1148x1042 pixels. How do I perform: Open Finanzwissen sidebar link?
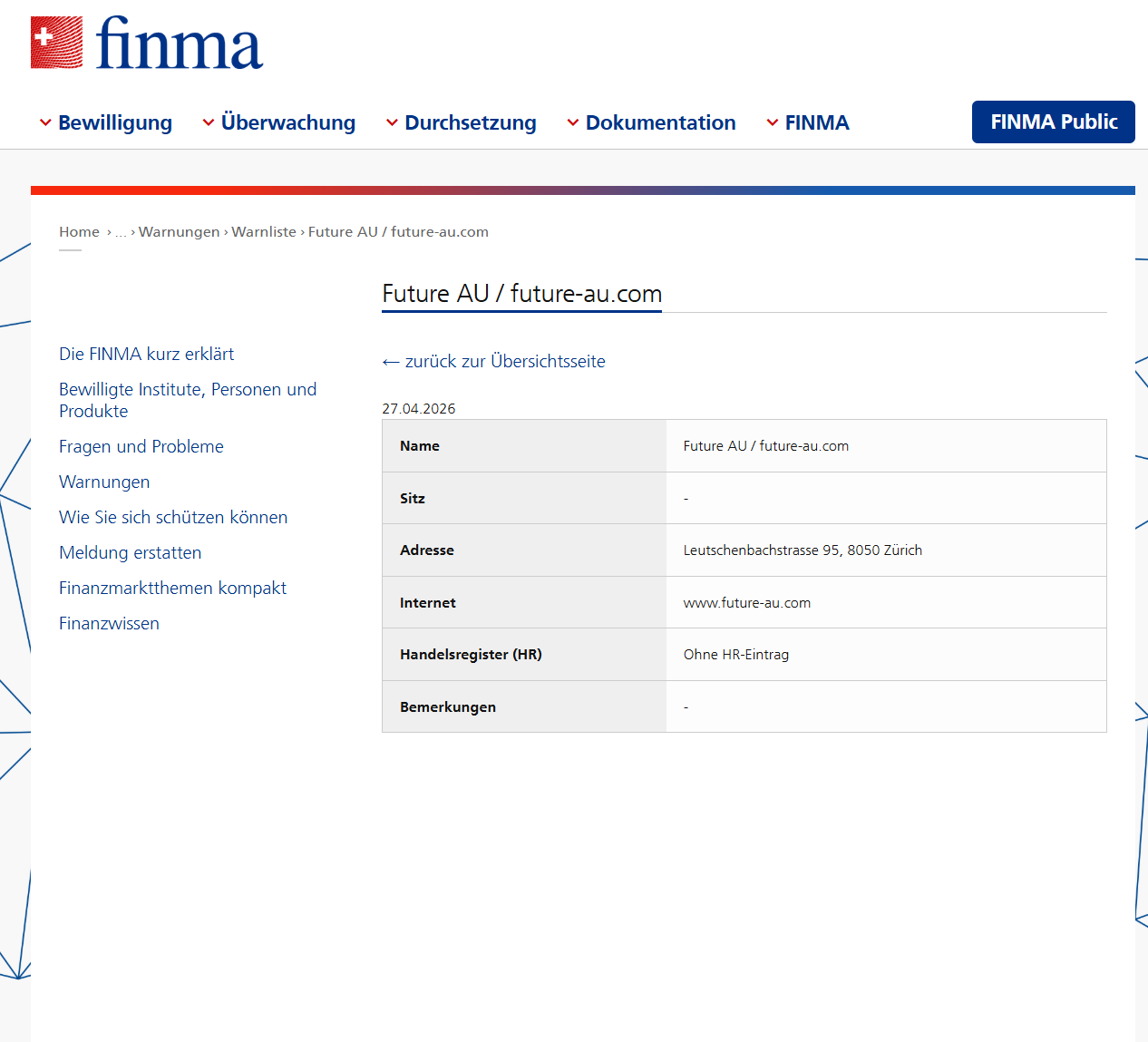point(109,623)
